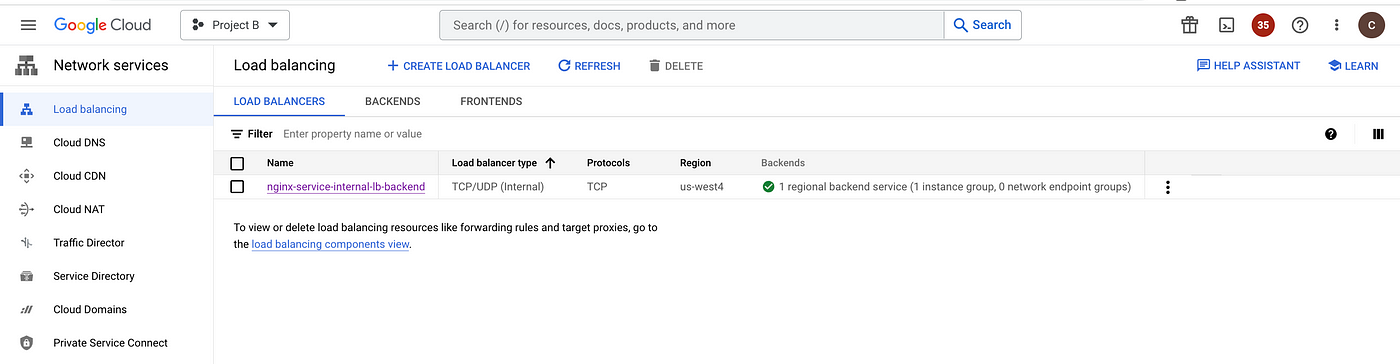Click the Cloud Domains sidebar icon
The height and width of the screenshot is (364, 1400).
27,309
